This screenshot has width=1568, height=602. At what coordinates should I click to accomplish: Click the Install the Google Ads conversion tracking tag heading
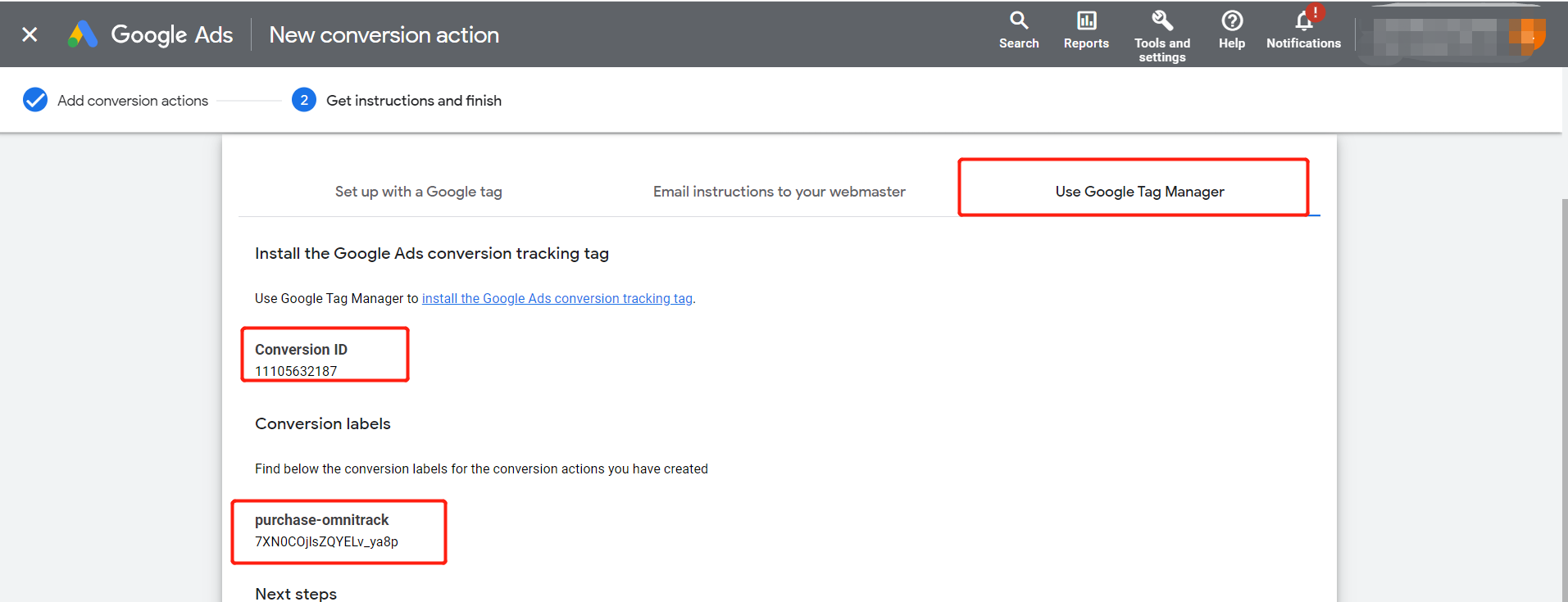(x=432, y=254)
